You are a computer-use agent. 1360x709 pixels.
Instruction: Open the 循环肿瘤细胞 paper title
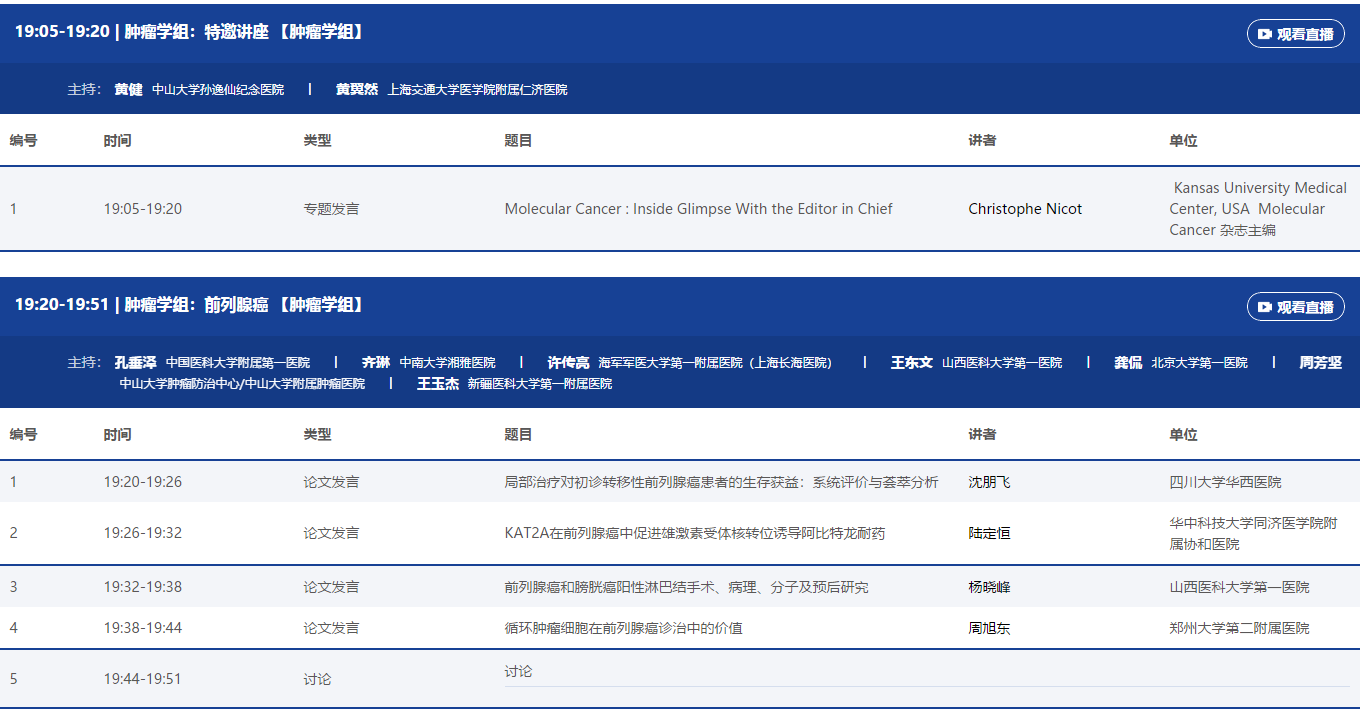[623, 628]
